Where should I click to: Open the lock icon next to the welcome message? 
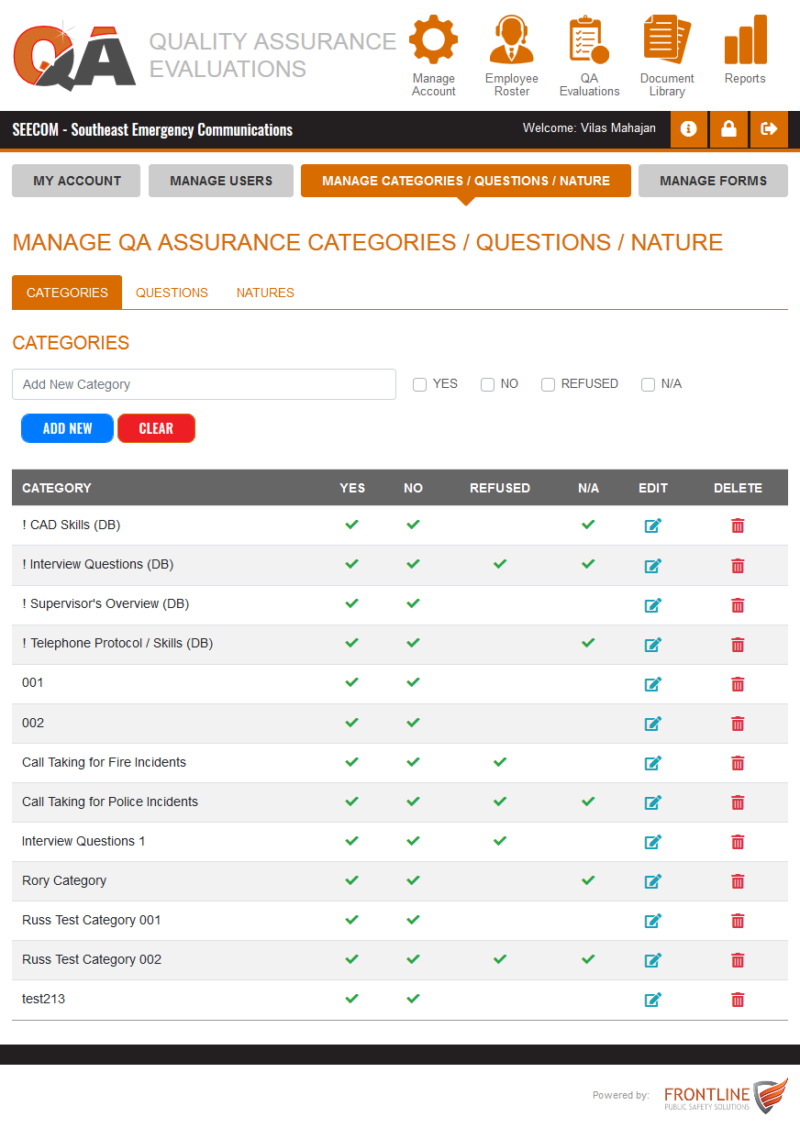pos(728,129)
